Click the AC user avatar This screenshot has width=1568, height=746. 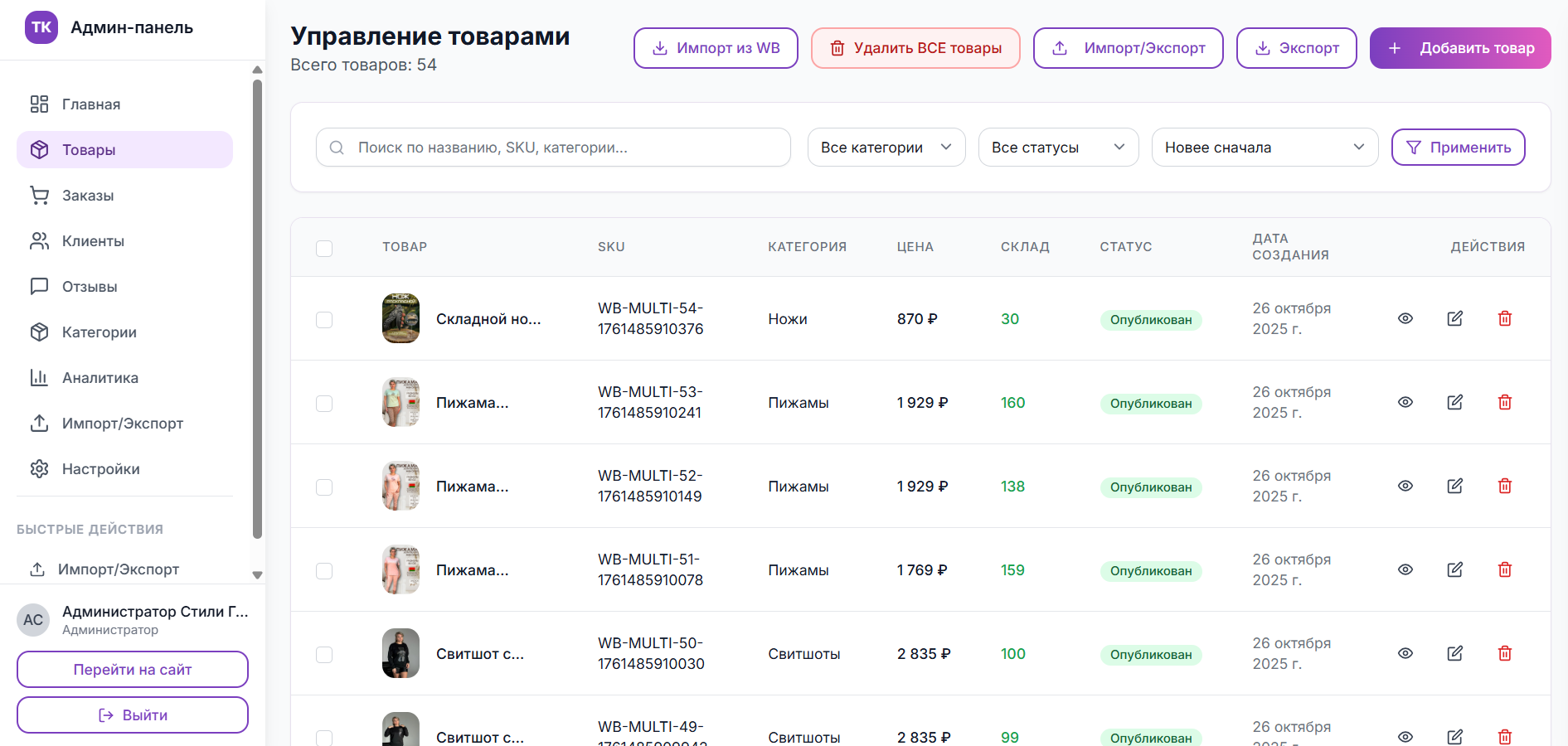[x=33, y=620]
